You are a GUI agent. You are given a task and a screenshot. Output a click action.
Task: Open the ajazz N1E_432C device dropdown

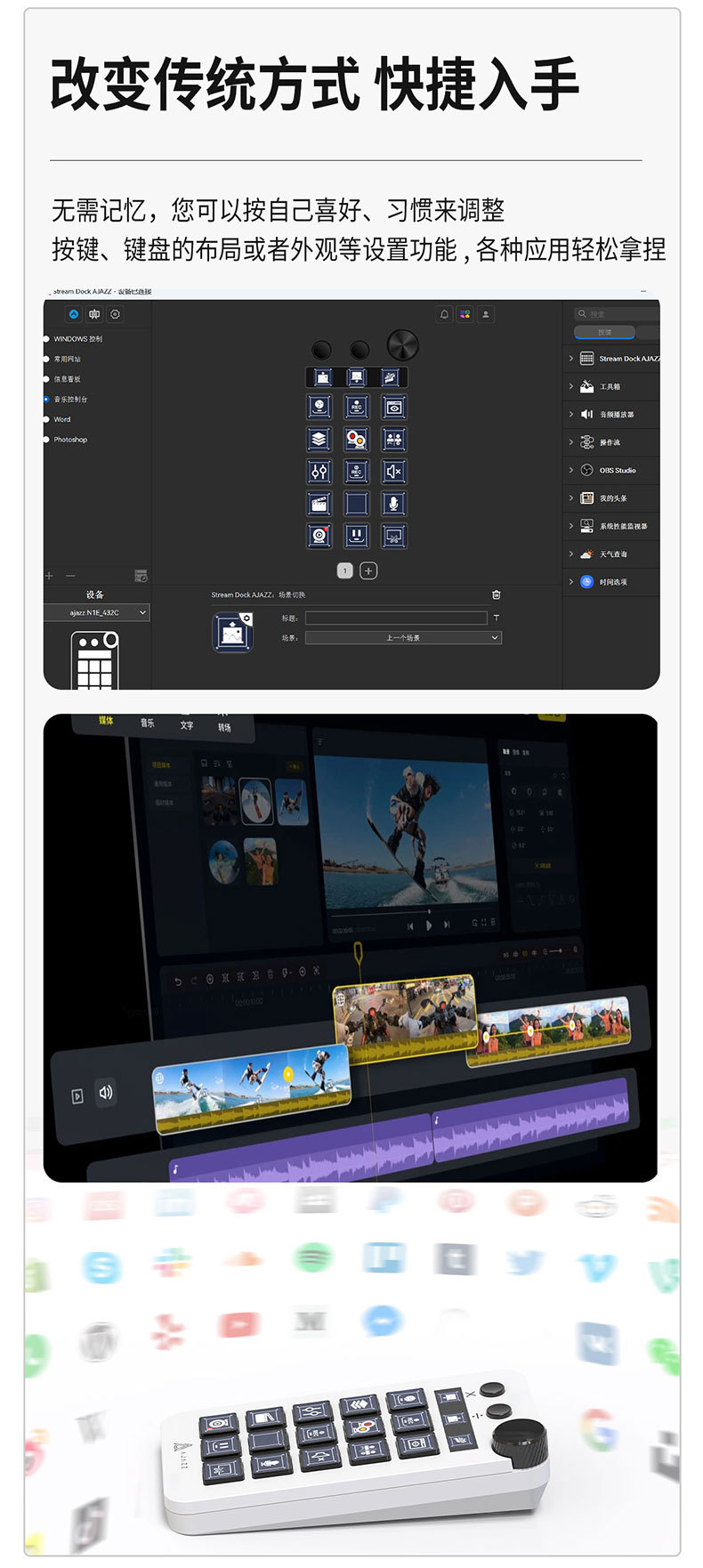coord(96,612)
